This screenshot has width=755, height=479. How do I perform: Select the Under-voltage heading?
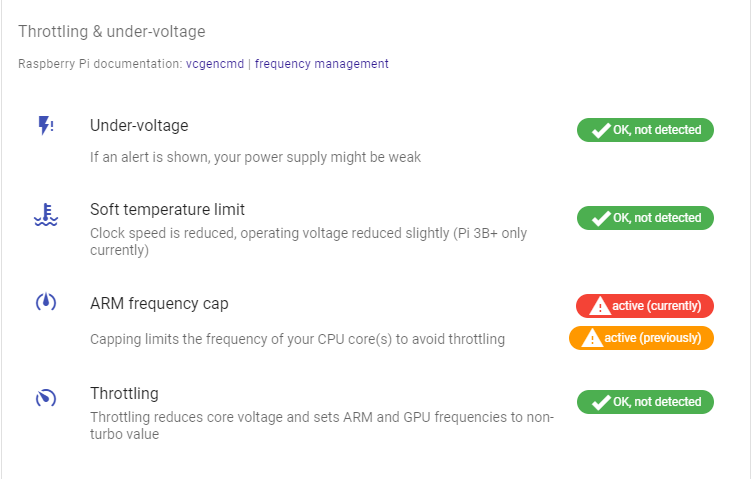point(139,126)
